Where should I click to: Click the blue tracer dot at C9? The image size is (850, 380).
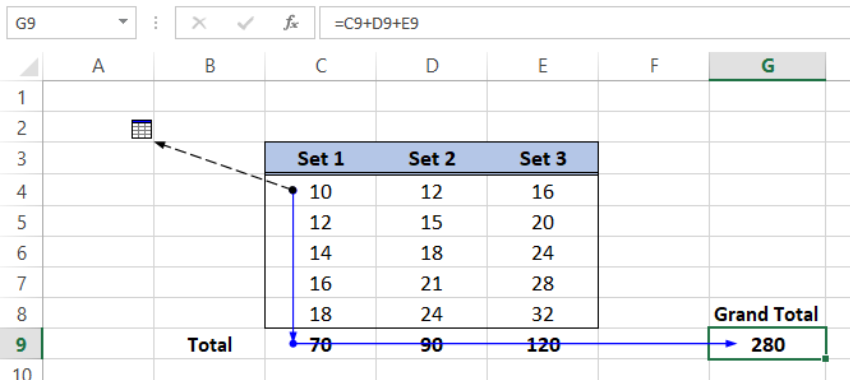tap(293, 344)
